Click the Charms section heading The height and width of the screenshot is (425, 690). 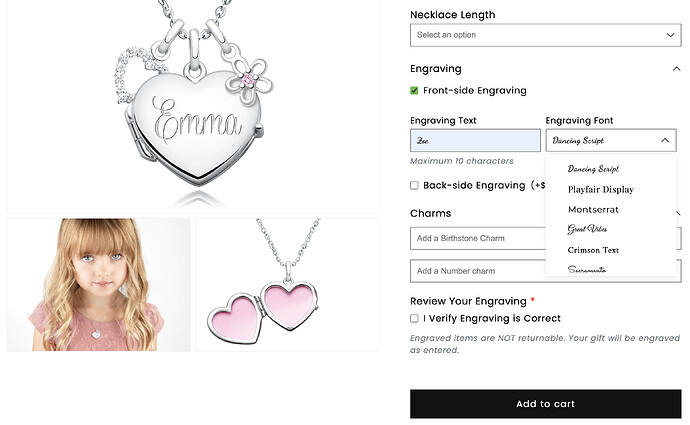coord(430,213)
